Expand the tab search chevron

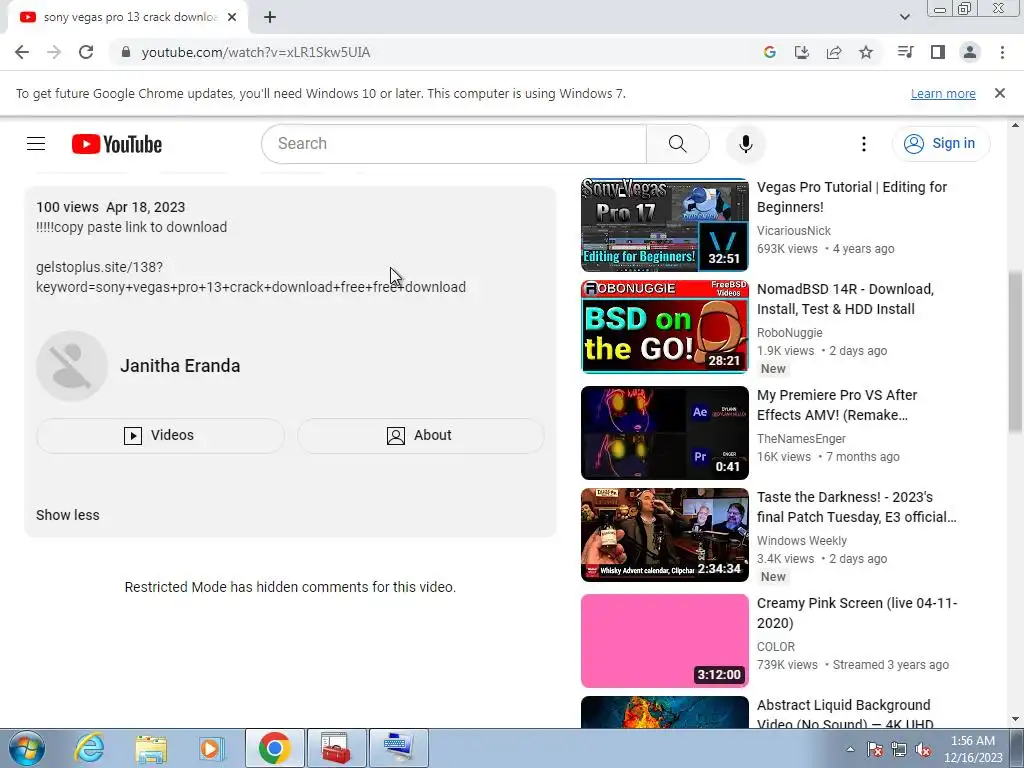(904, 17)
